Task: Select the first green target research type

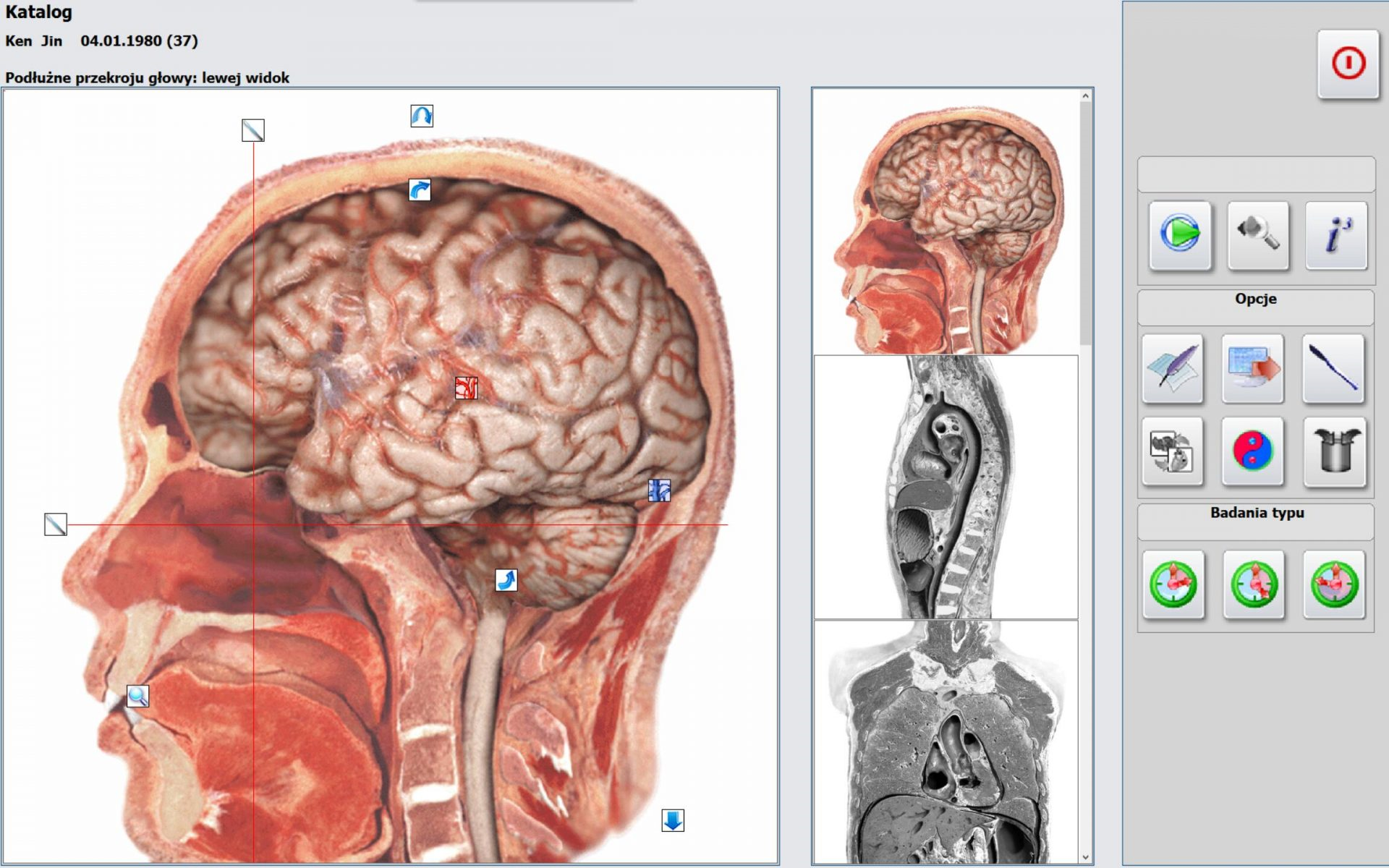Action: (1173, 584)
